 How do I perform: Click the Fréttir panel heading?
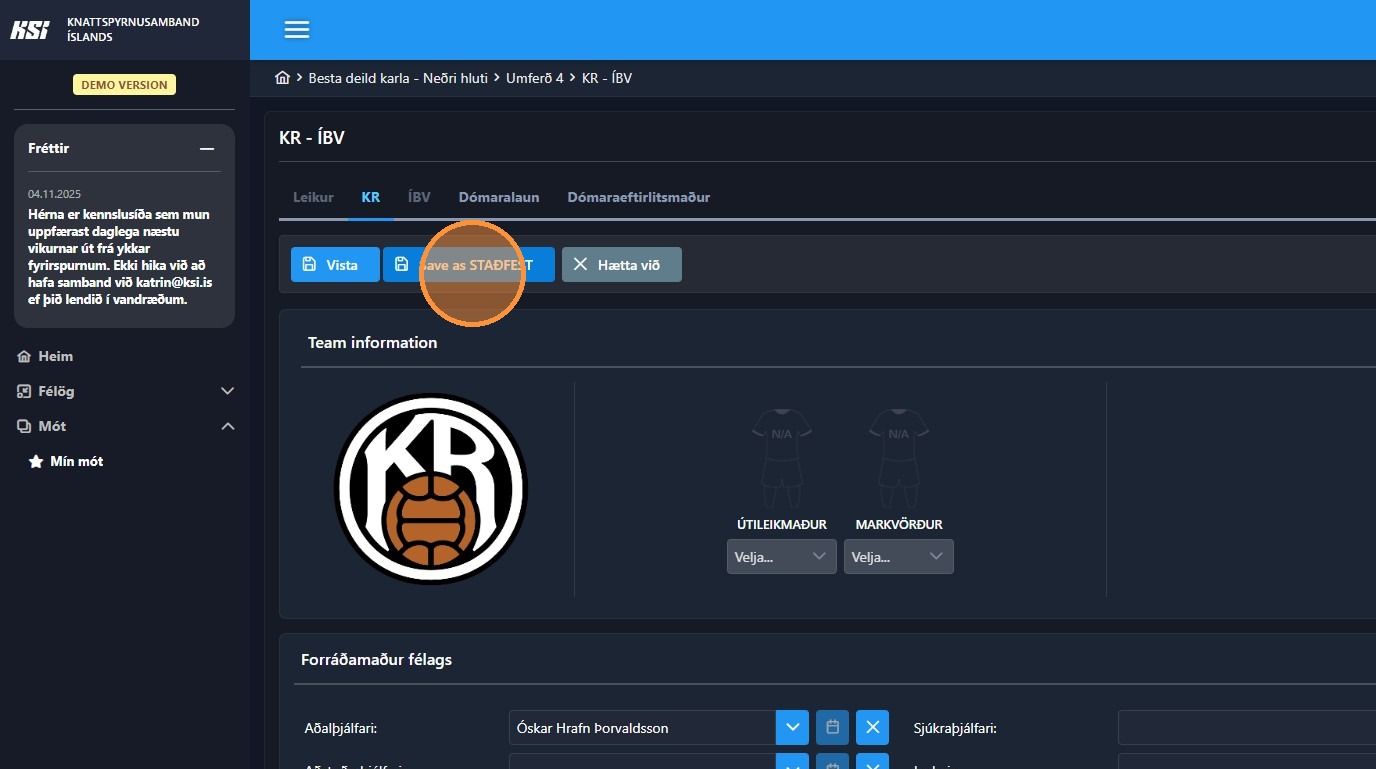(x=48, y=148)
